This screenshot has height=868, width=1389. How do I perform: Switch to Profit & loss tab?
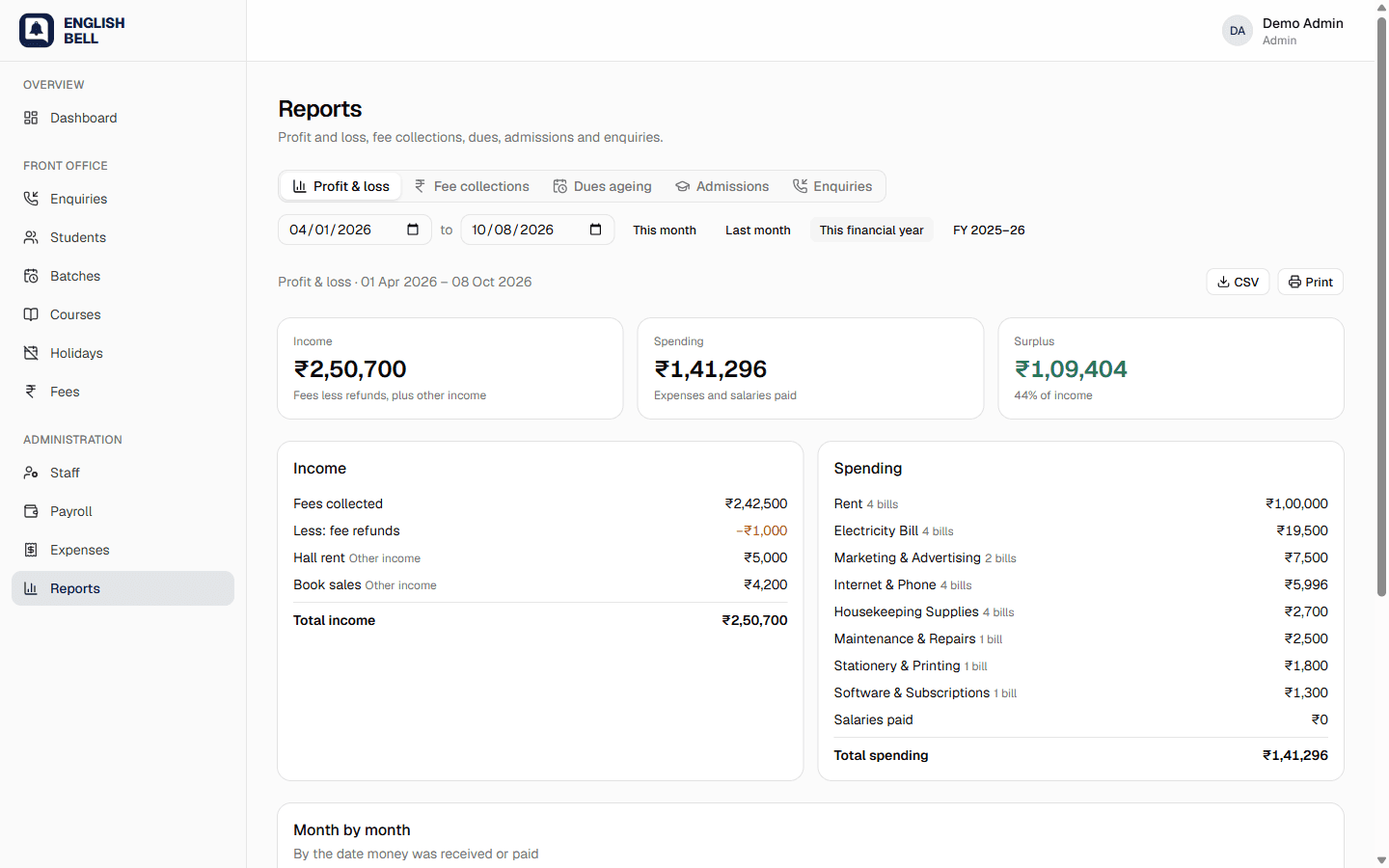click(x=341, y=186)
